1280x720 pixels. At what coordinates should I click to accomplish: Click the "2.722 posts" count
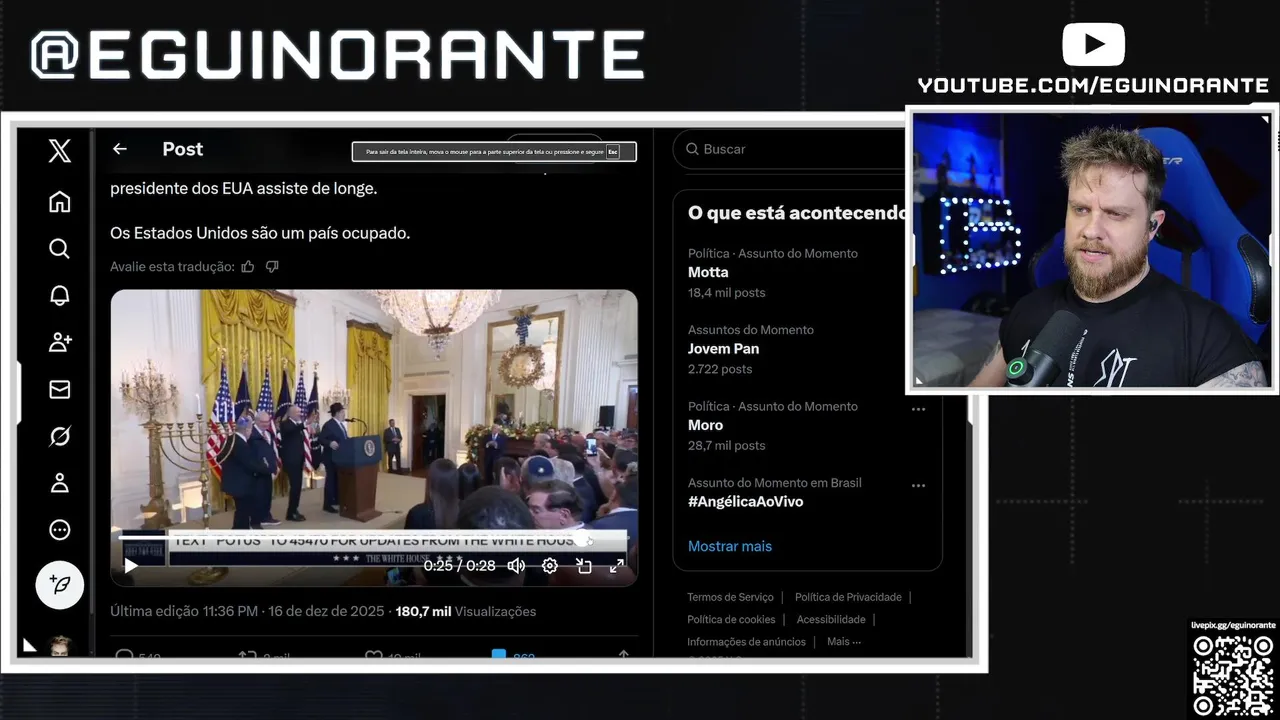(720, 369)
